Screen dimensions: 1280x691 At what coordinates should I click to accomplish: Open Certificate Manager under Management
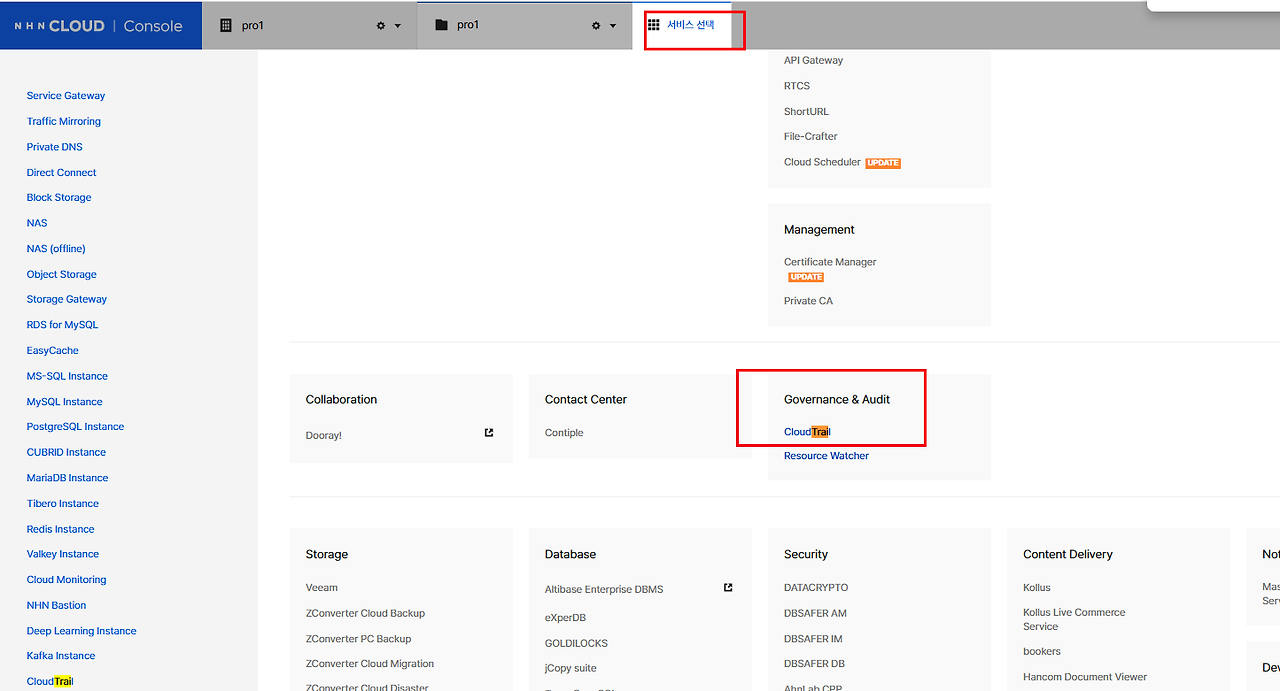click(830, 262)
